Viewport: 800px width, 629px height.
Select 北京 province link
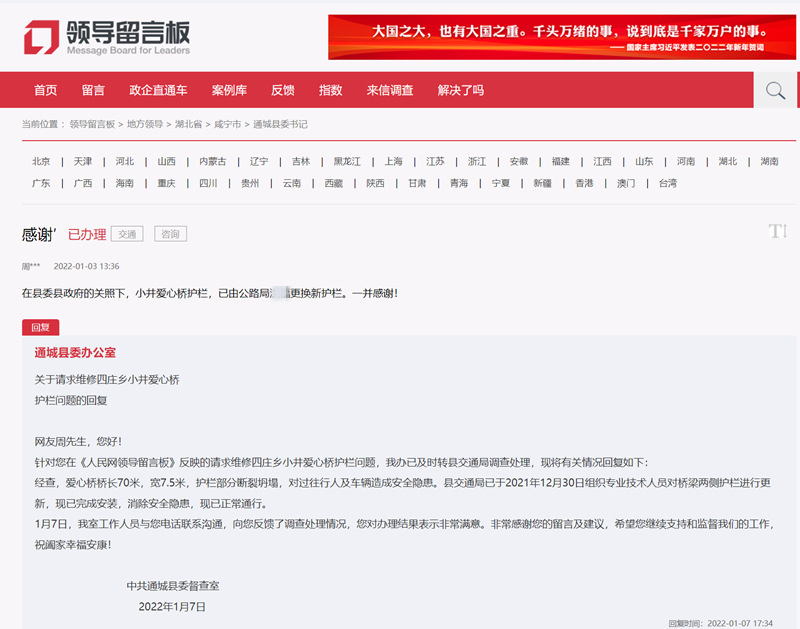pyautogui.click(x=41, y=161)
